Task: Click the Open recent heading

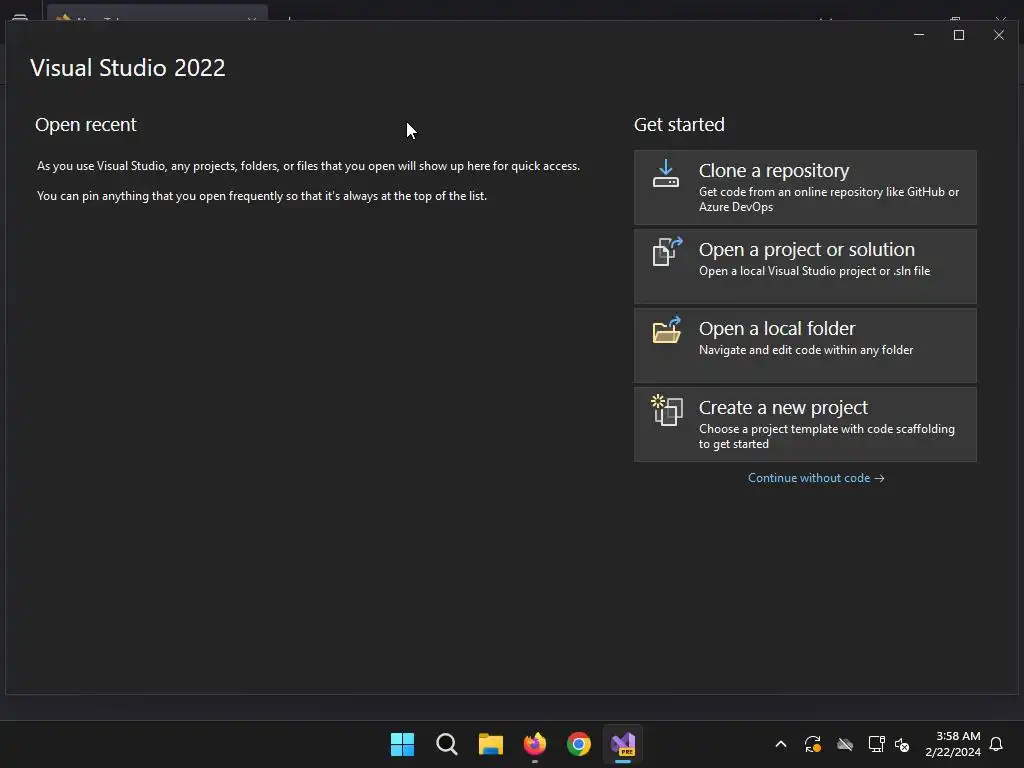Action: pyautogui.click(x=86, y=125)
